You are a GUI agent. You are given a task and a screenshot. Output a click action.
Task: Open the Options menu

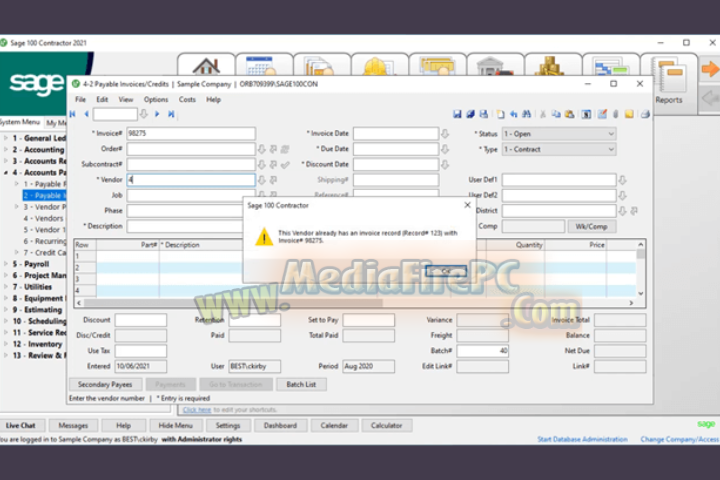[x=156, y=99]
